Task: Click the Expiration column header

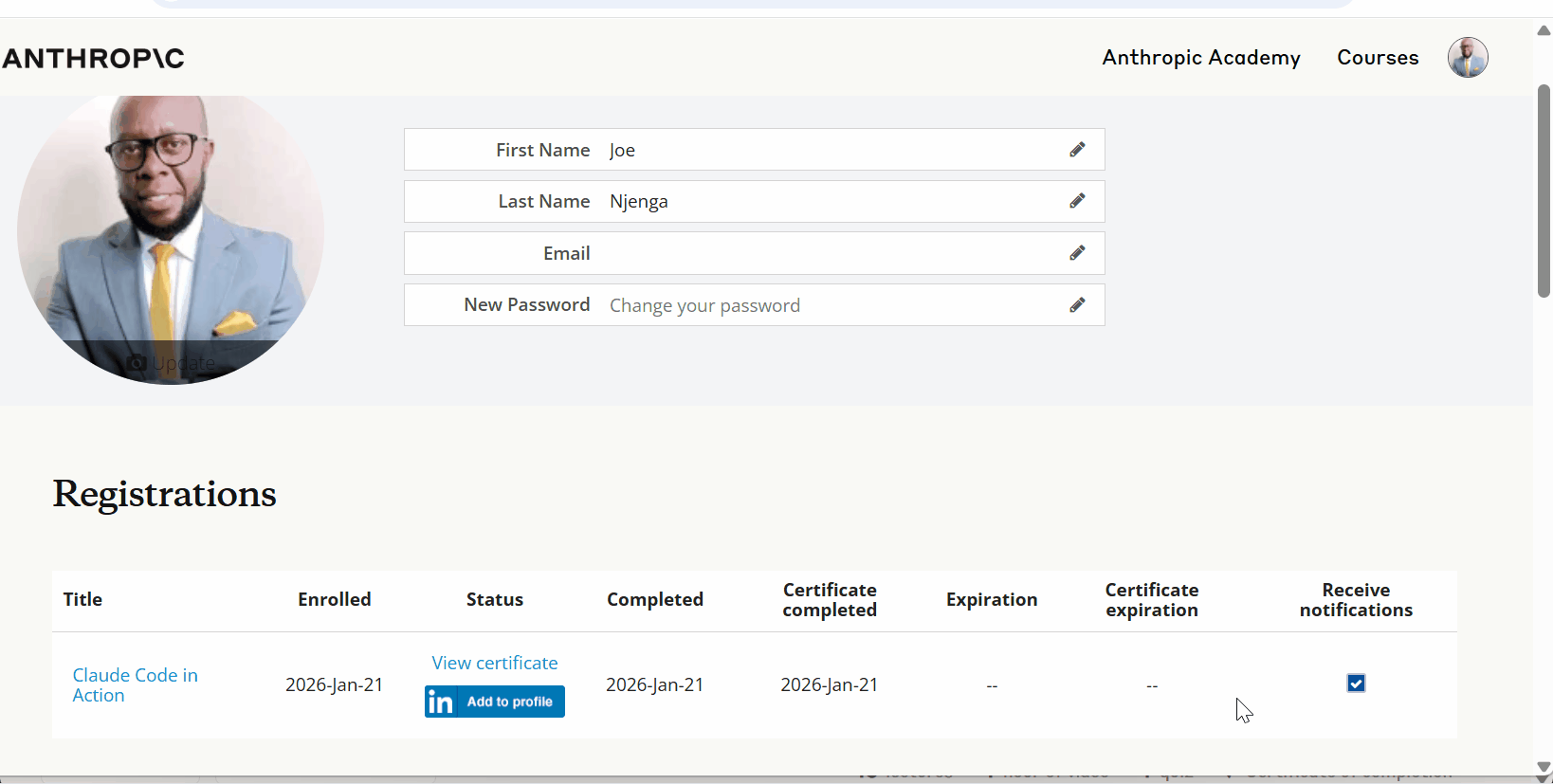Action: tap(992, 599)
